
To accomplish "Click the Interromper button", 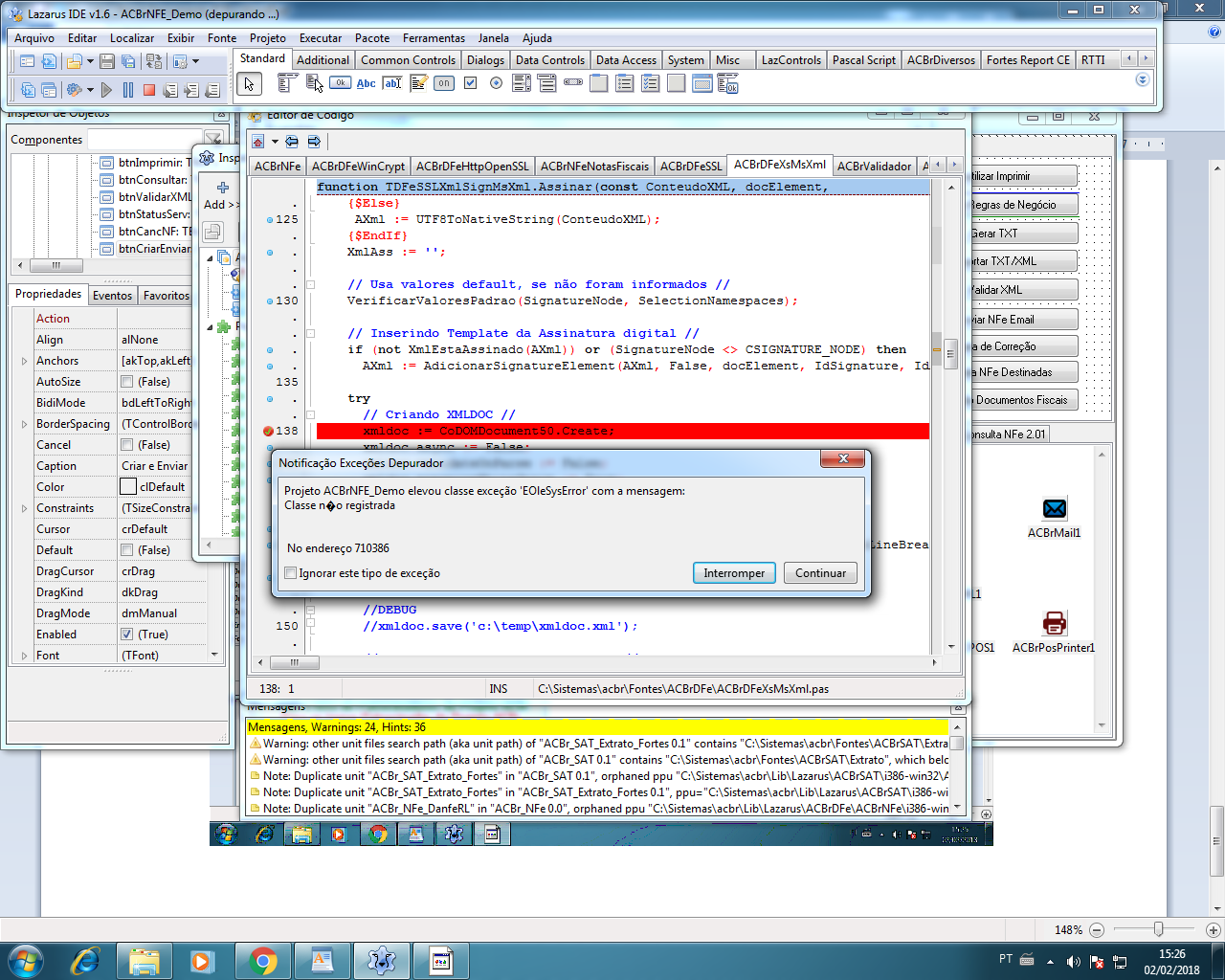I will 734,573.
